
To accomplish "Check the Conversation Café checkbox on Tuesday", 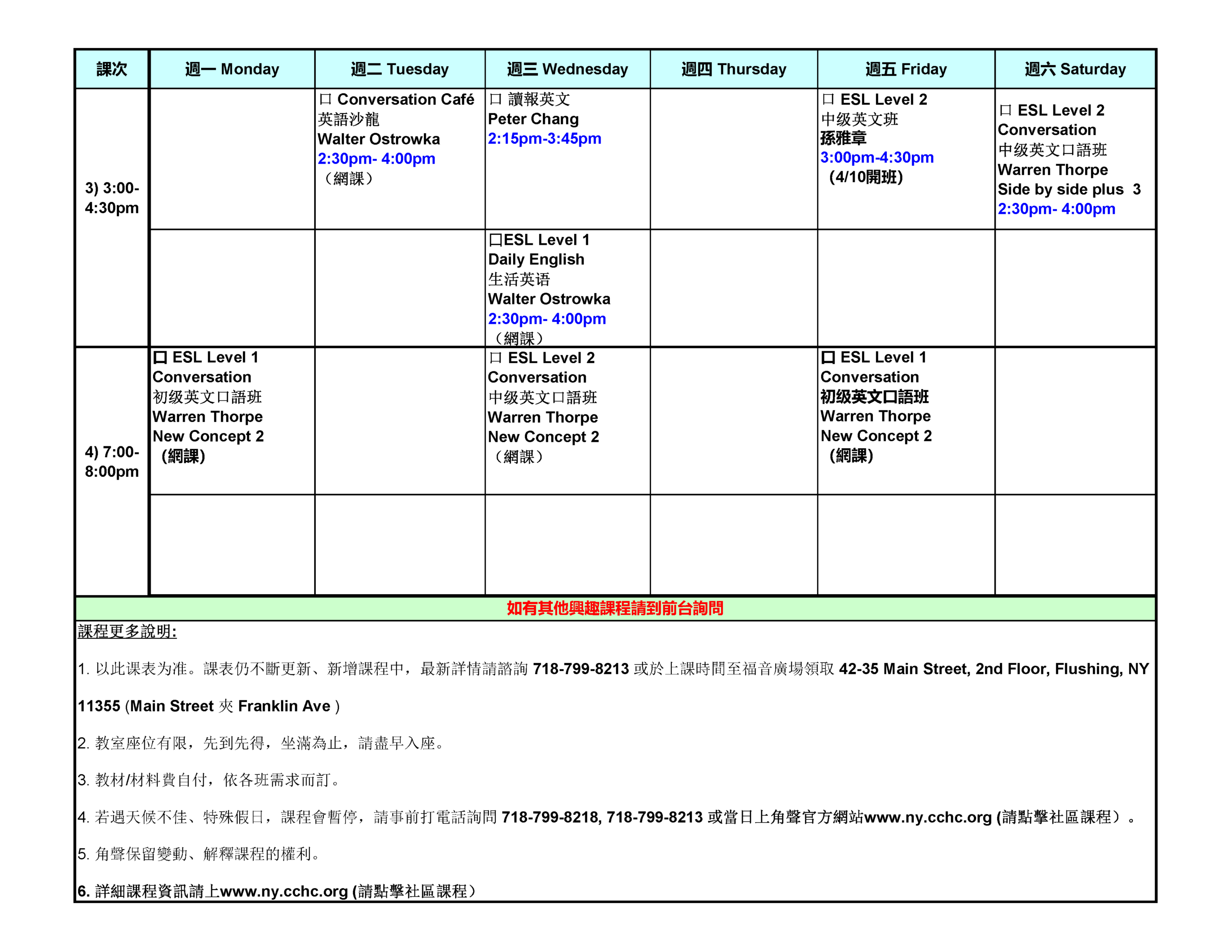I will [x=325, y=100].
